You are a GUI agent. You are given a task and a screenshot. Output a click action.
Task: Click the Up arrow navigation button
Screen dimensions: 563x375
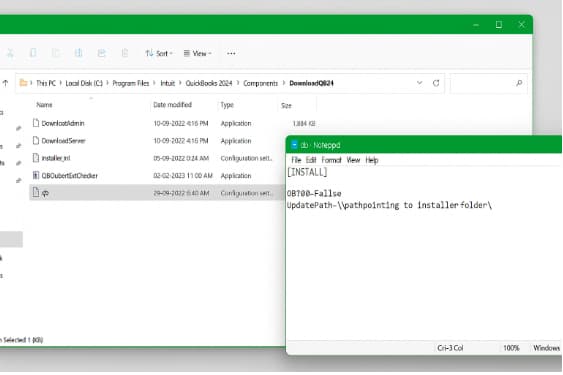pos(5,83)
